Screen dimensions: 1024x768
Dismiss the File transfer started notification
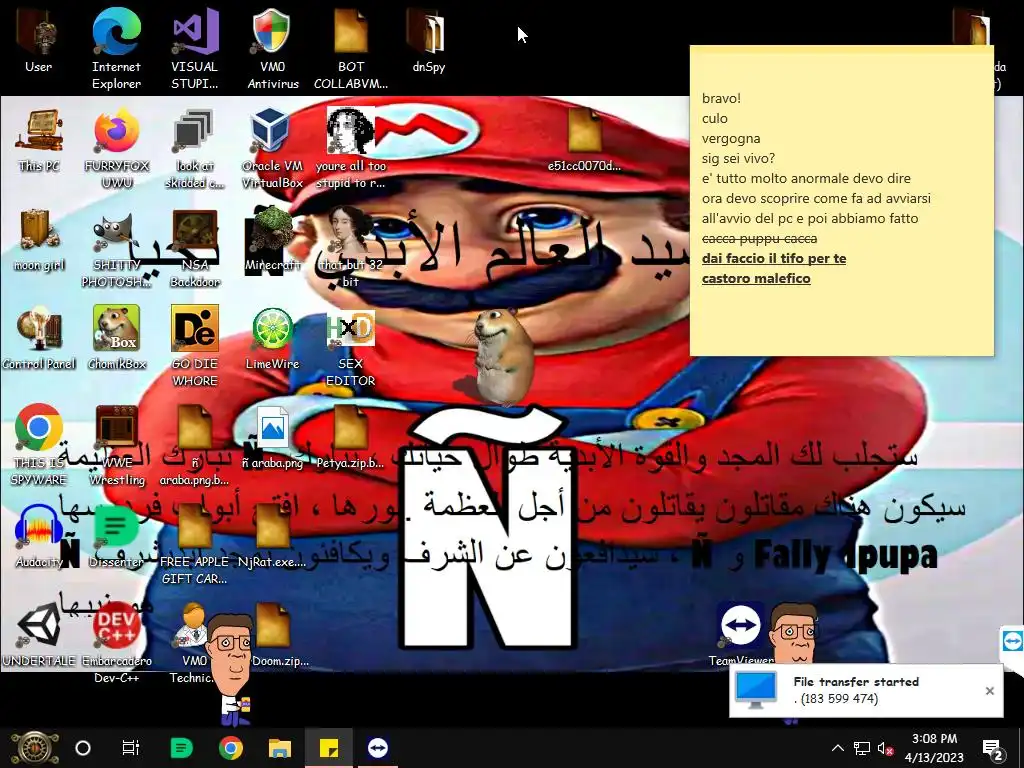(x=989, y=691)
